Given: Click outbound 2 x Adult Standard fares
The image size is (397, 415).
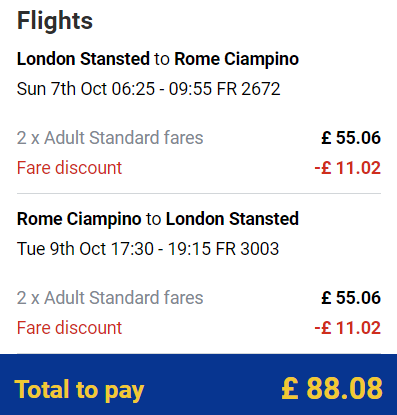Looking at the screenshot, I should point(110,138).
